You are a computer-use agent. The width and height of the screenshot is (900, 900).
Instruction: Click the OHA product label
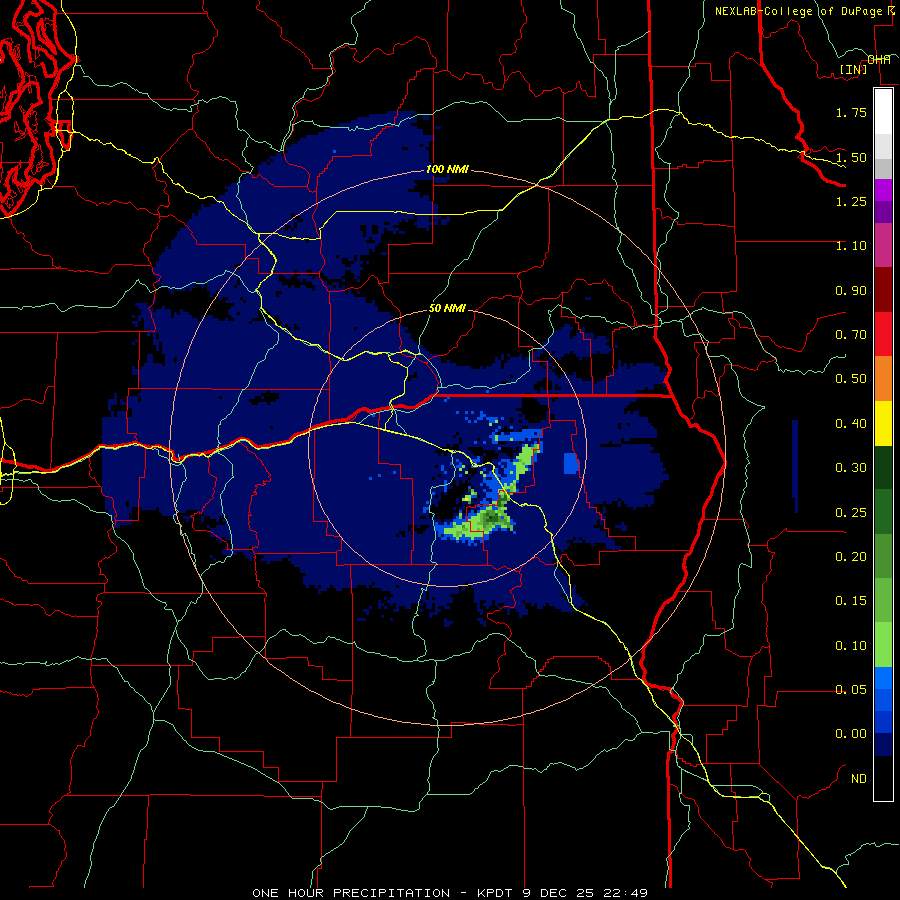[879, 60]
